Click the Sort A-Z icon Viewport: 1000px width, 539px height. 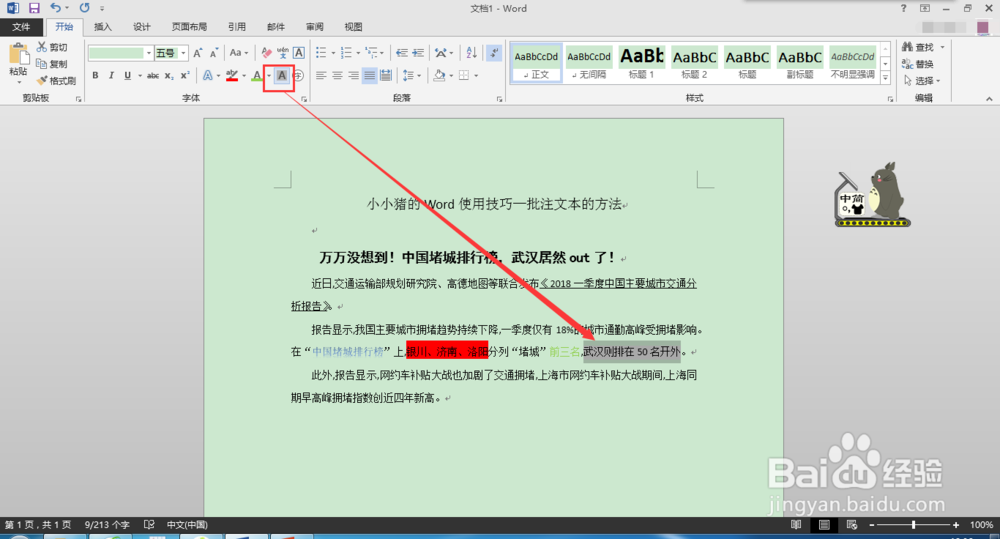pyautogui.click(x=471, y=53)
